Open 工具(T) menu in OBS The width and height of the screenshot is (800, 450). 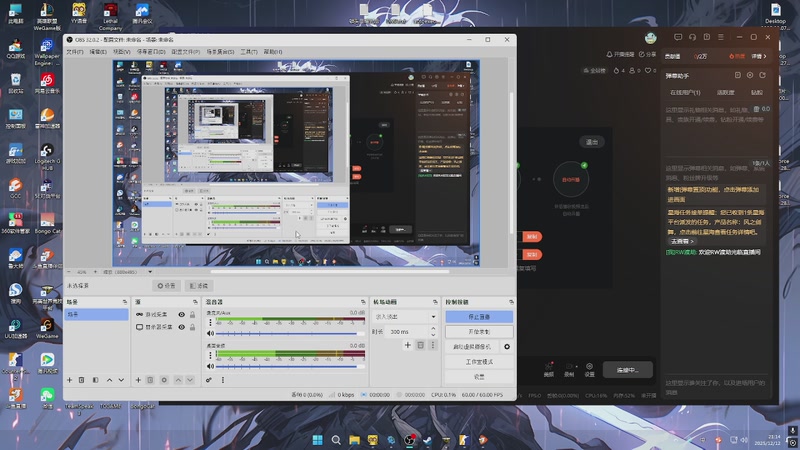(x=249, y=52)
